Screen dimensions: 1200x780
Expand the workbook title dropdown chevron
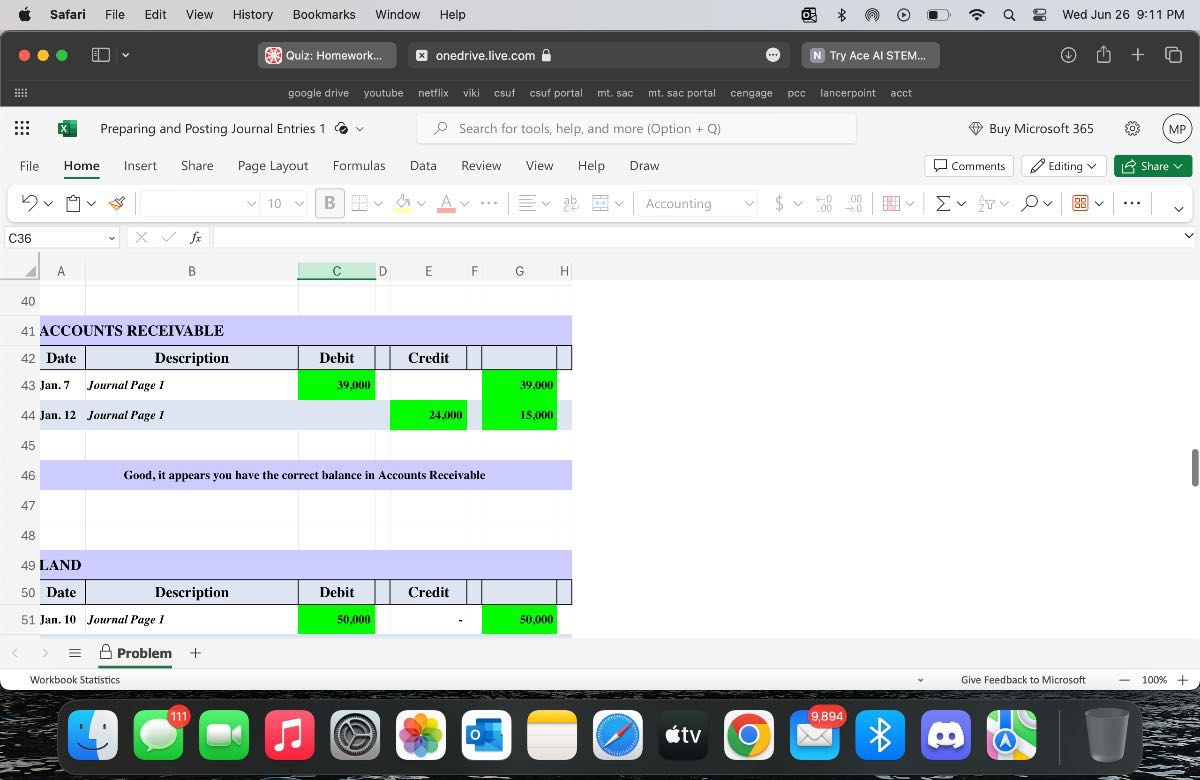[x=360, y=129]
